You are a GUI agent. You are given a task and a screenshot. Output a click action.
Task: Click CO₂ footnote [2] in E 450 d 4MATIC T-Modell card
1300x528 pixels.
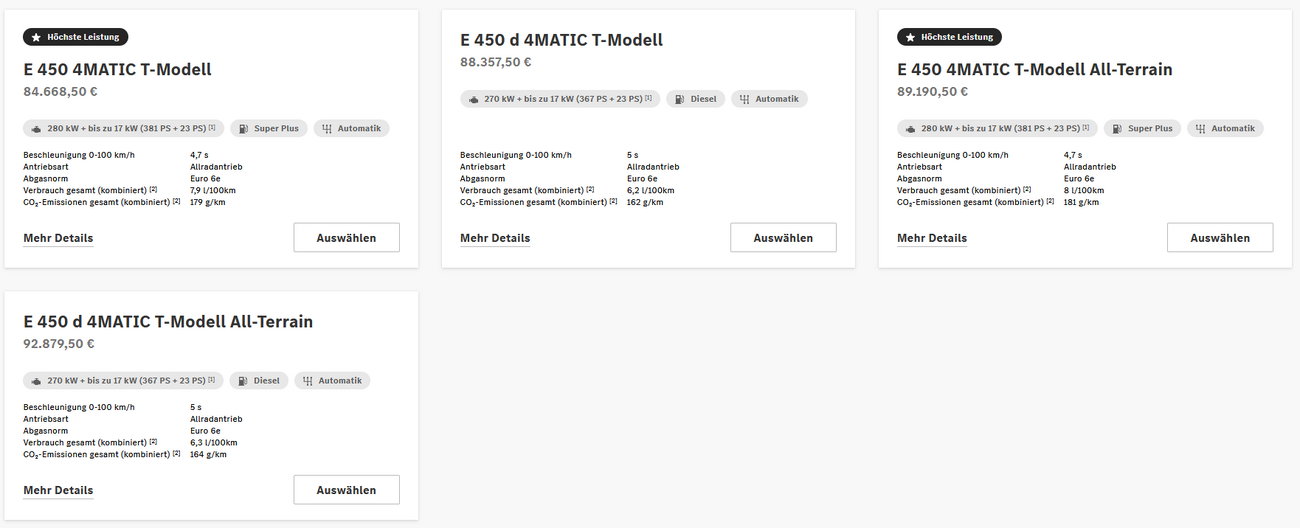pos(614,201)
